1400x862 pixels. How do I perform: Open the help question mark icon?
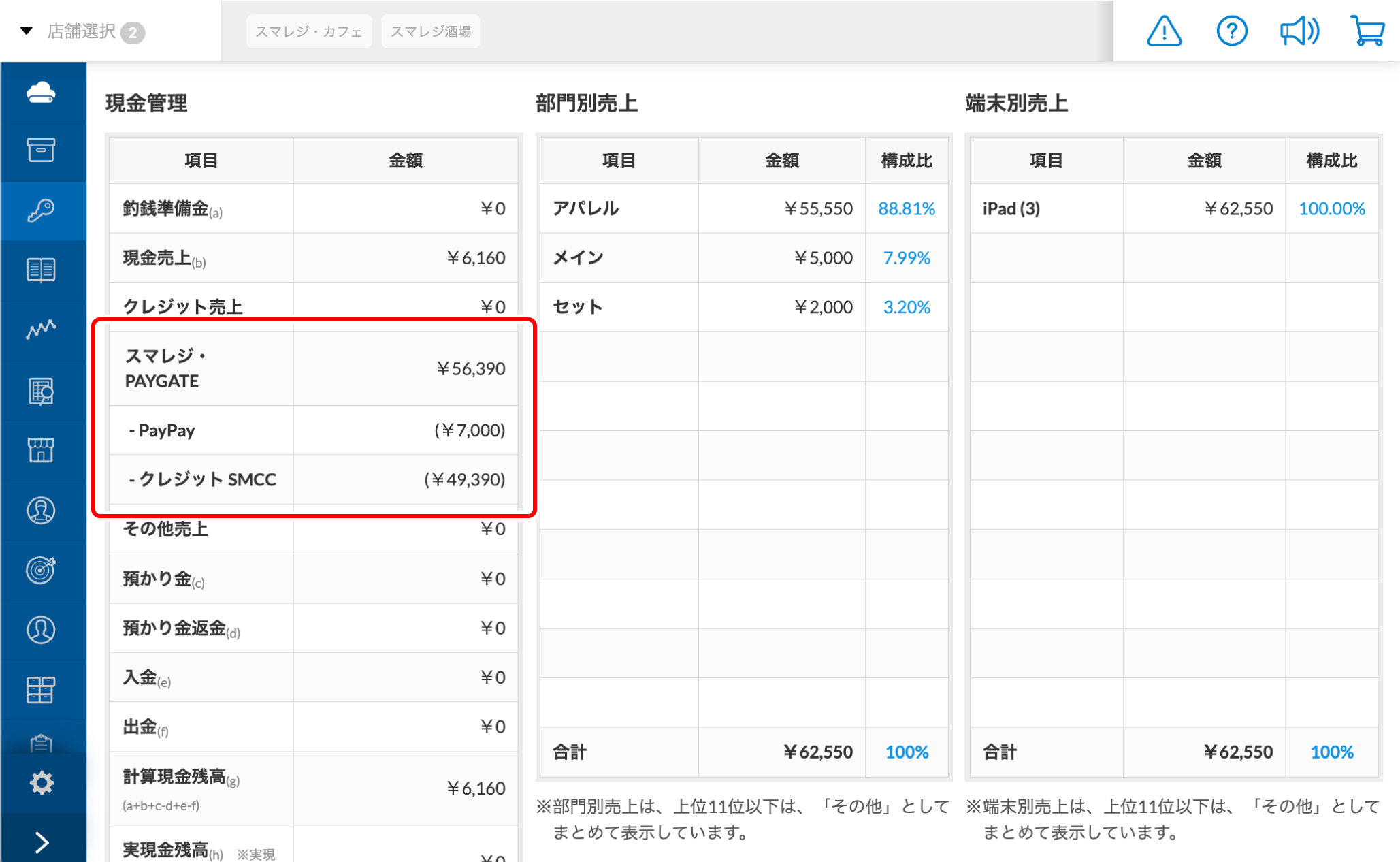click(x=1231, y=31)
